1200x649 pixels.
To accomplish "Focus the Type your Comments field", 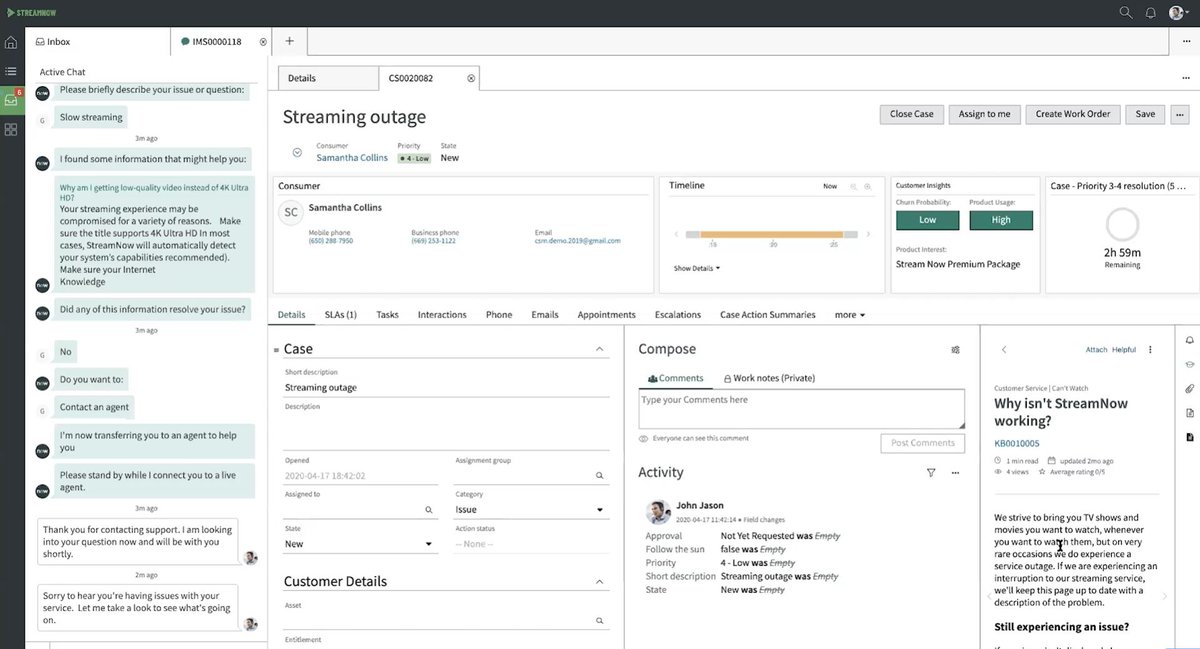I will point(801,408).
